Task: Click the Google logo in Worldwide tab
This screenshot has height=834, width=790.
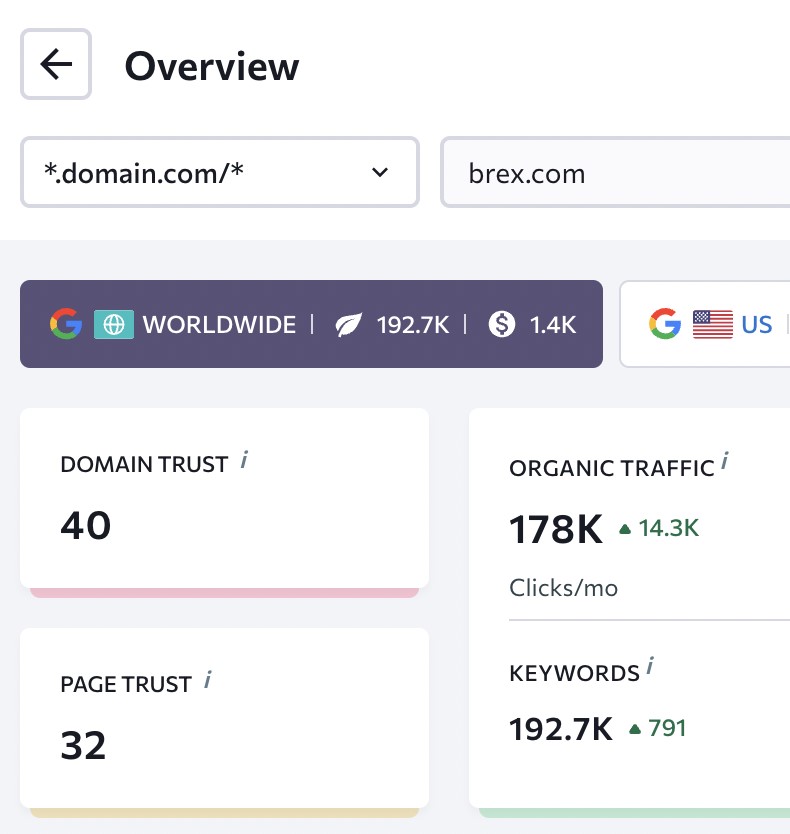Action: click(66, 324)
